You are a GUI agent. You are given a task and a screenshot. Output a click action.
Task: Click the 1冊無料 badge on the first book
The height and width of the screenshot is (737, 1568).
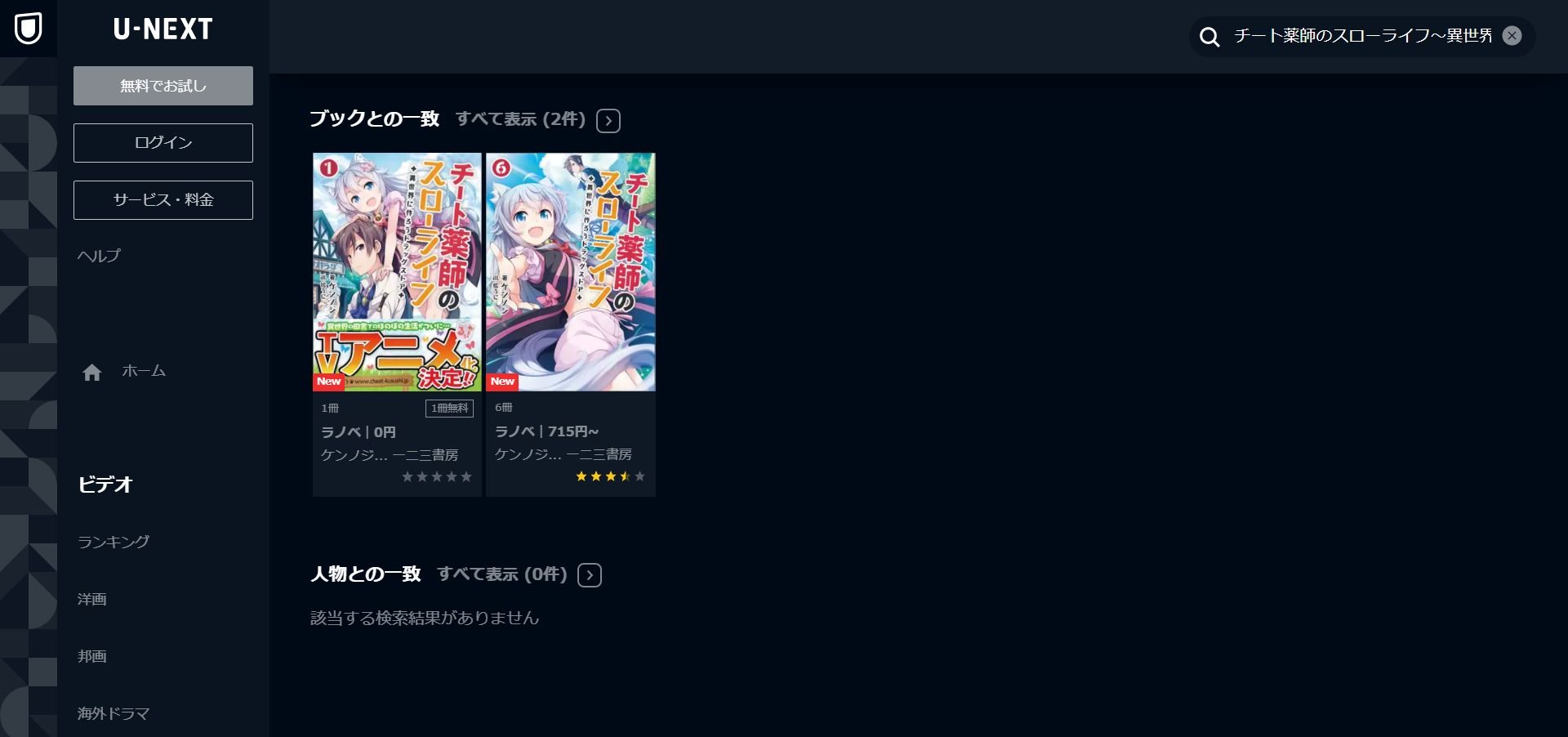coord(449,408)
